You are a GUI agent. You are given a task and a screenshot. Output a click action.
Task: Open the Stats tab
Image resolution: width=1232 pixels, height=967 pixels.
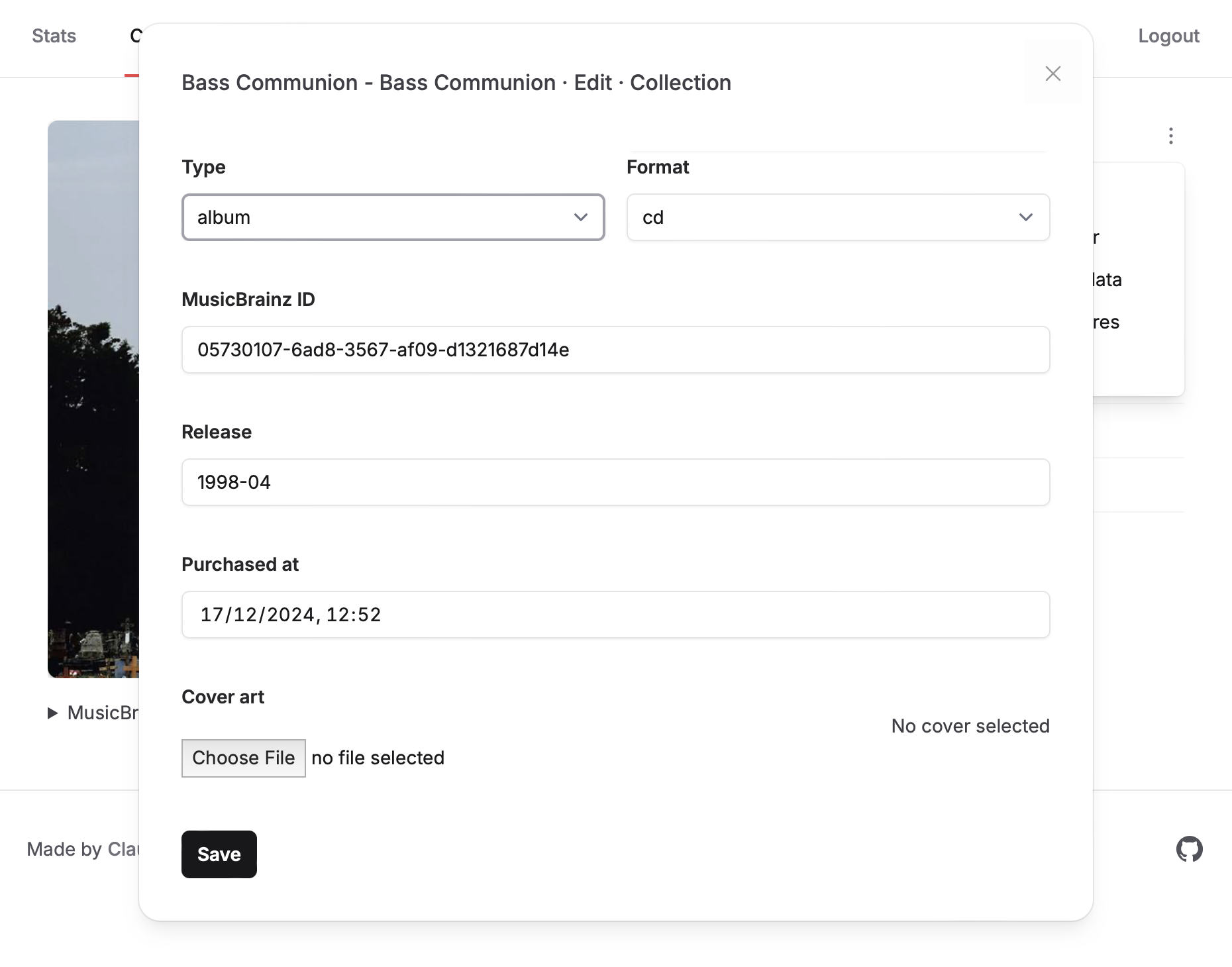[54, 36]
